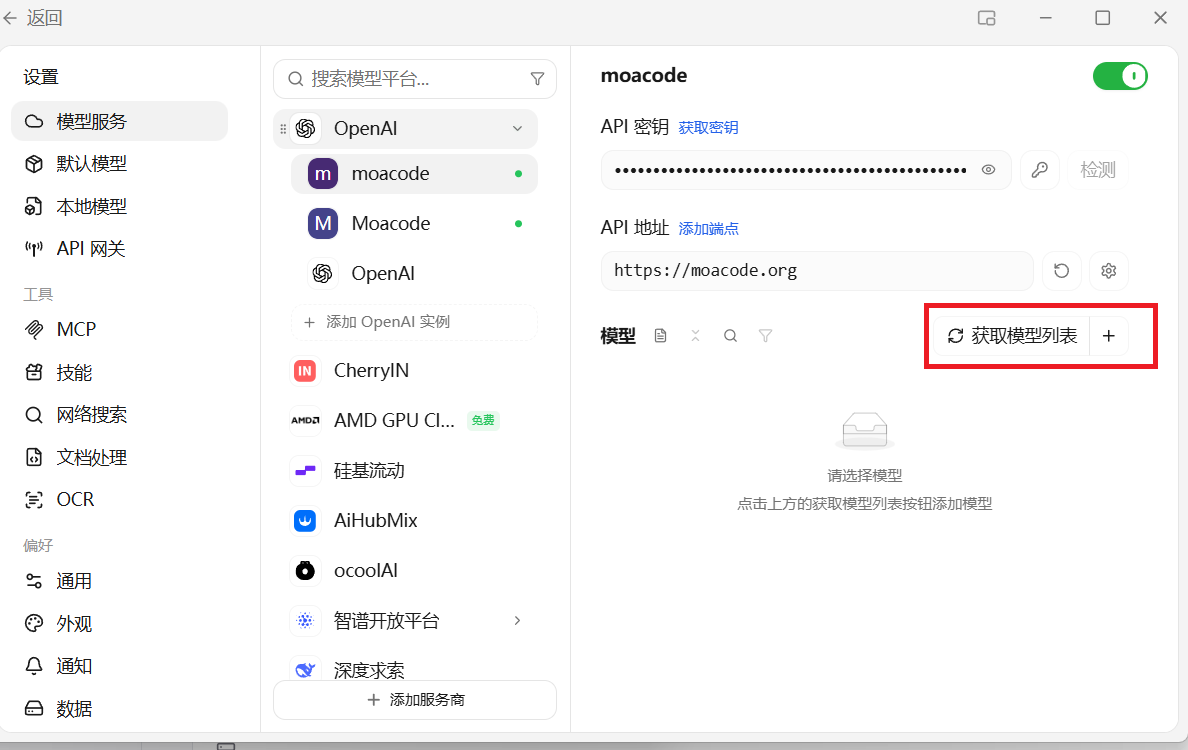Show the API key with eye icon
This screenshot has height=750, width=1188.
989,170
